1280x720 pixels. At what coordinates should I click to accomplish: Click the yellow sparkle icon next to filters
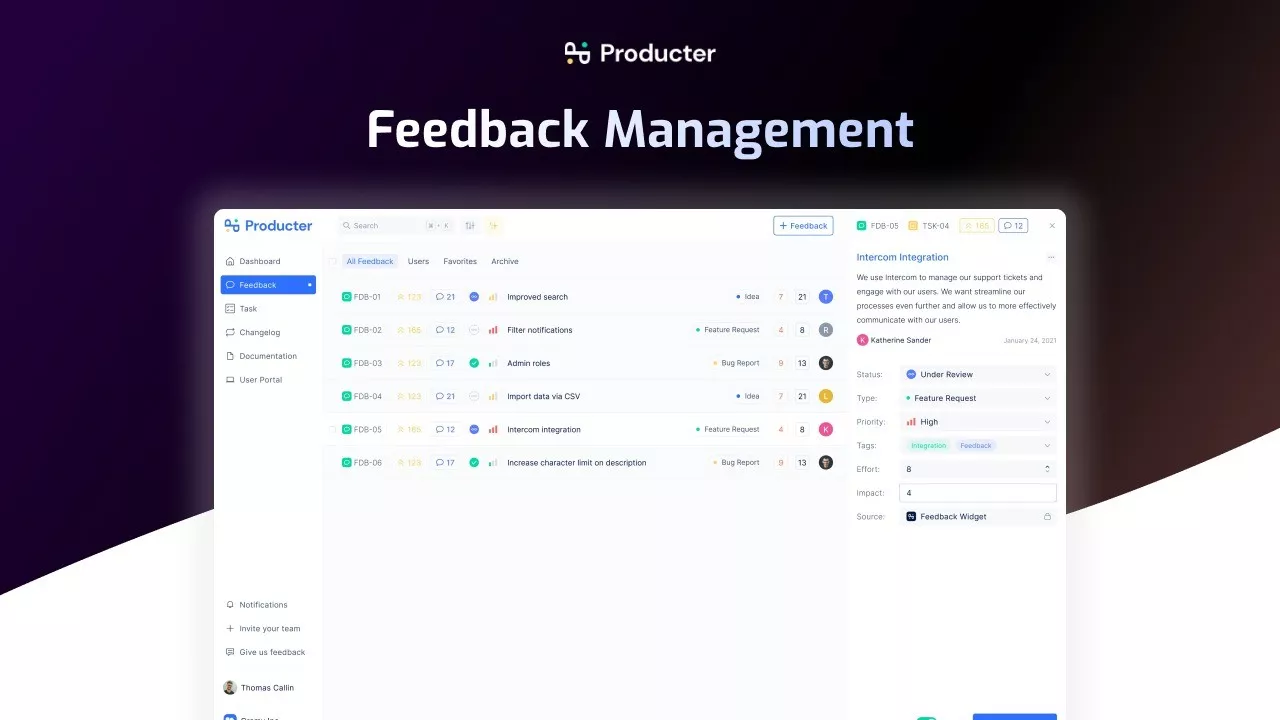[493, 226]
